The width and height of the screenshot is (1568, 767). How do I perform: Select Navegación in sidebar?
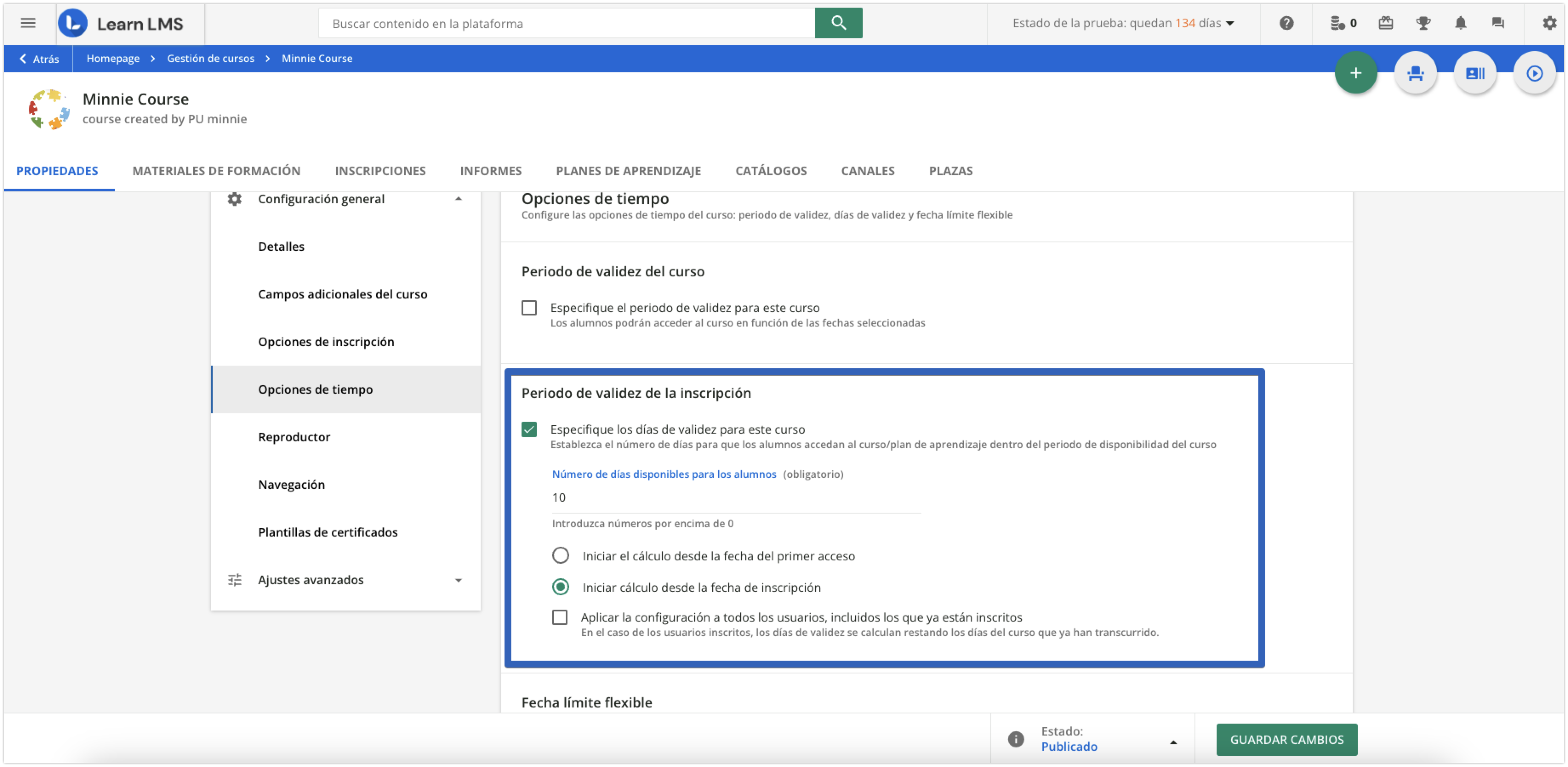click(x=346, y=485)
